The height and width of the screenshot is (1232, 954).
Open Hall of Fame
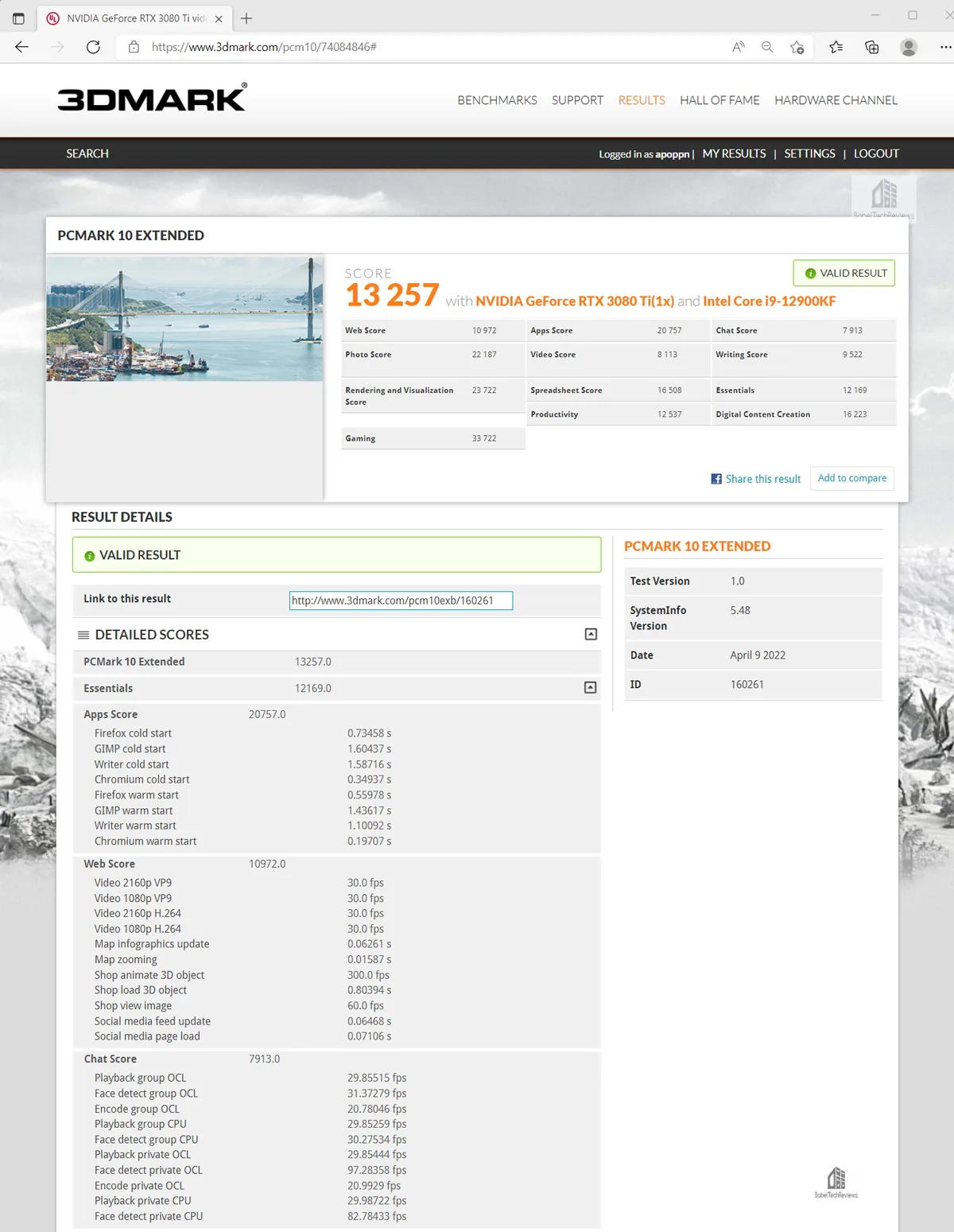719,100
